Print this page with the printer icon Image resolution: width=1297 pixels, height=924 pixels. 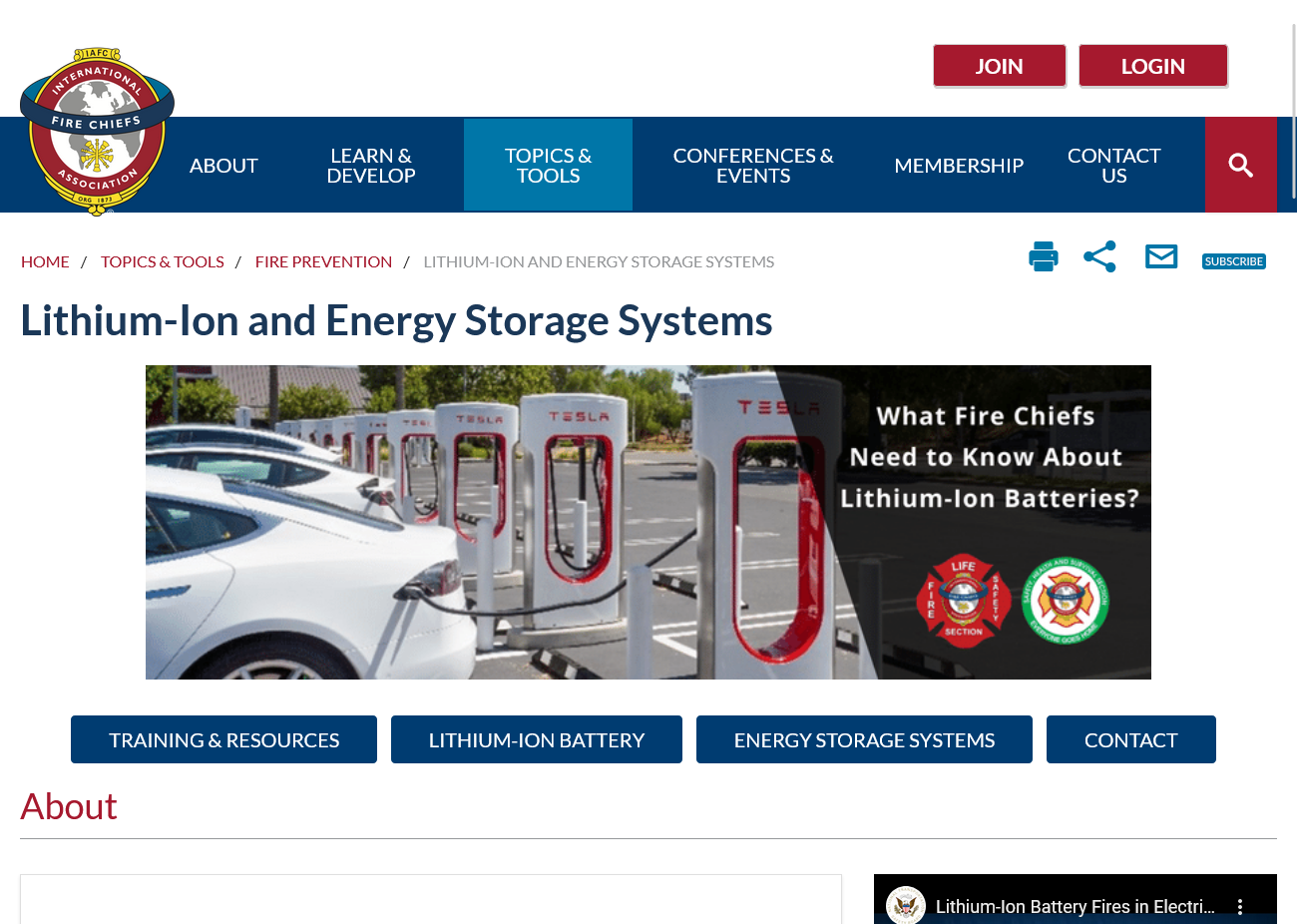pos(1043,256)
